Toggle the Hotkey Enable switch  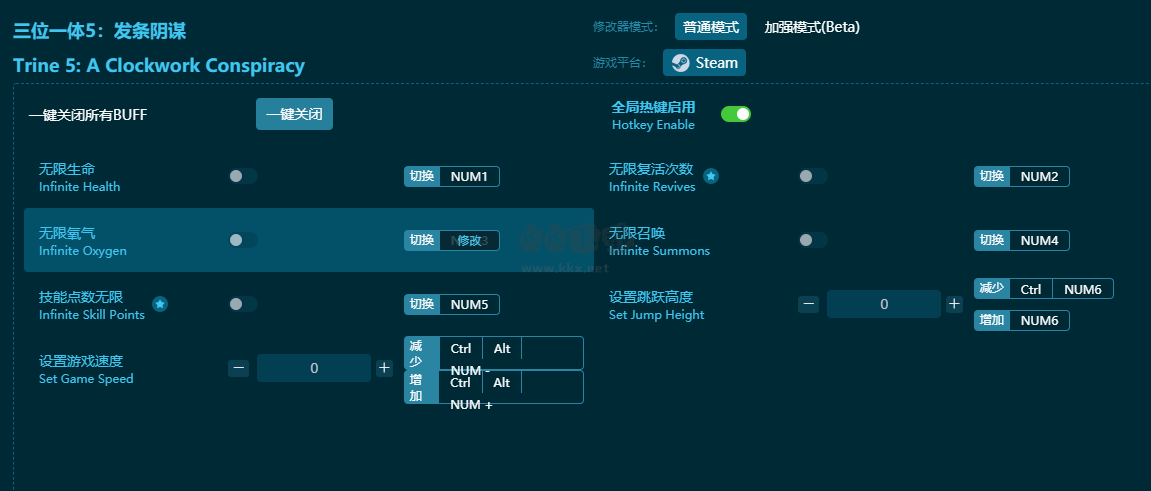click(x=735, y=114)
